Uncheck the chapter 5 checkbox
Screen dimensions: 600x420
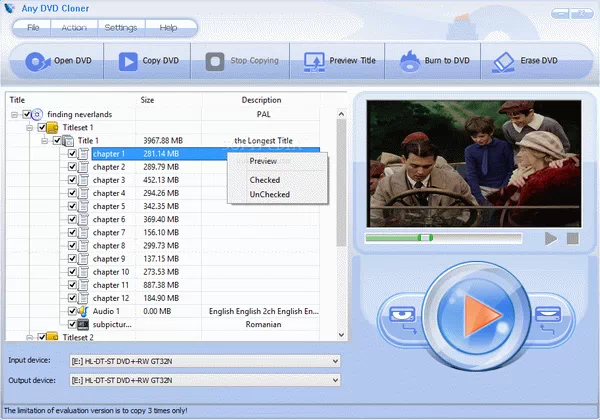coord(72,206)
